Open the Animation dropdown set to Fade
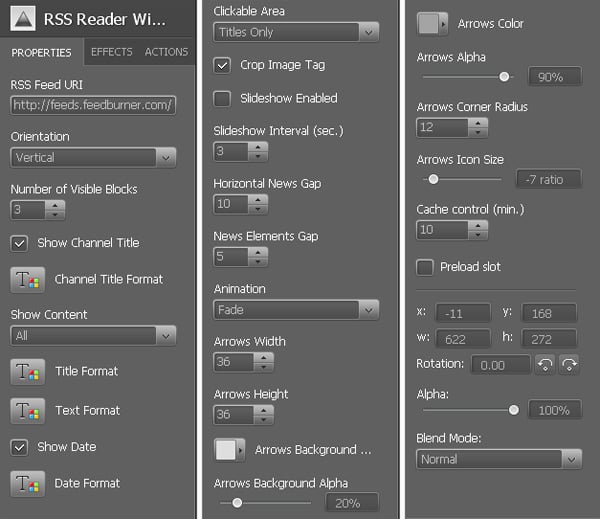This screenshot has width=600, height=519. [x=296, y=310]
